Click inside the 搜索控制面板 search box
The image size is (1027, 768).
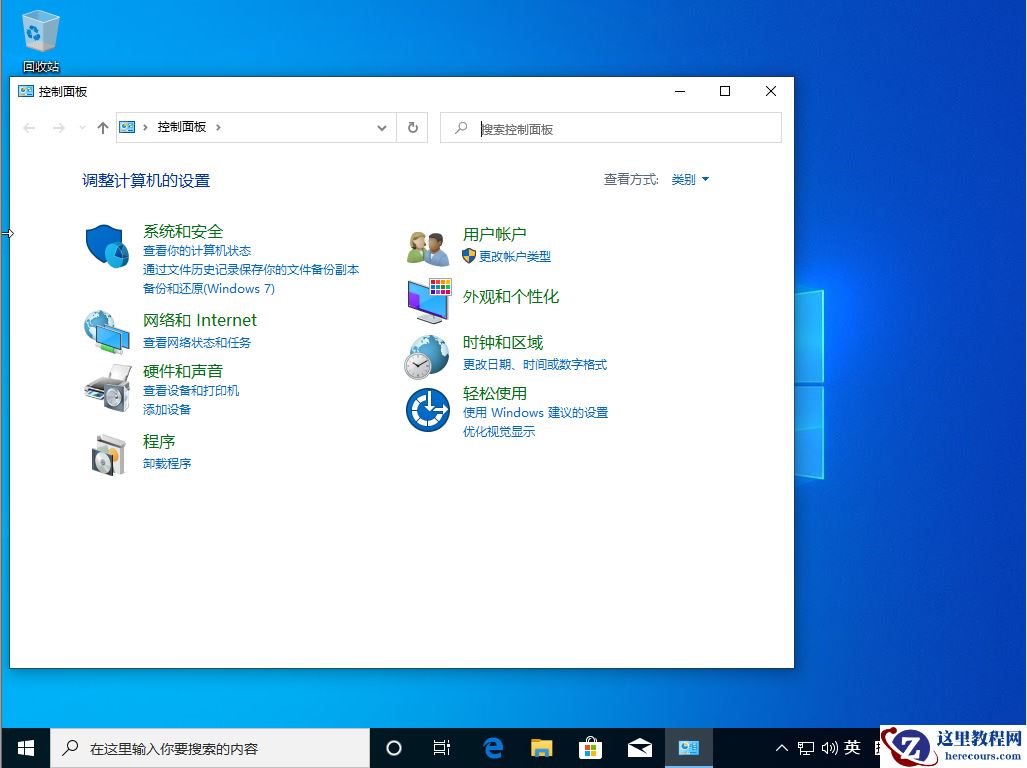coord(610,127)
